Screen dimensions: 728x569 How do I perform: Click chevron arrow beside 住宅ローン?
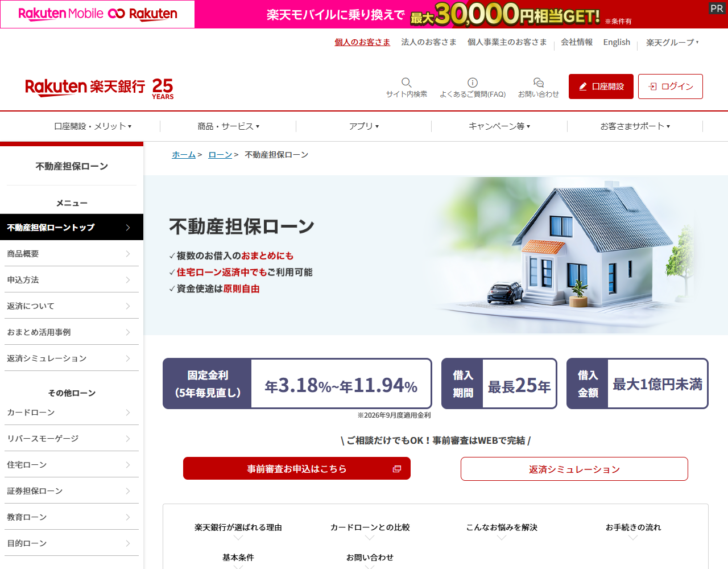(128, 465)
